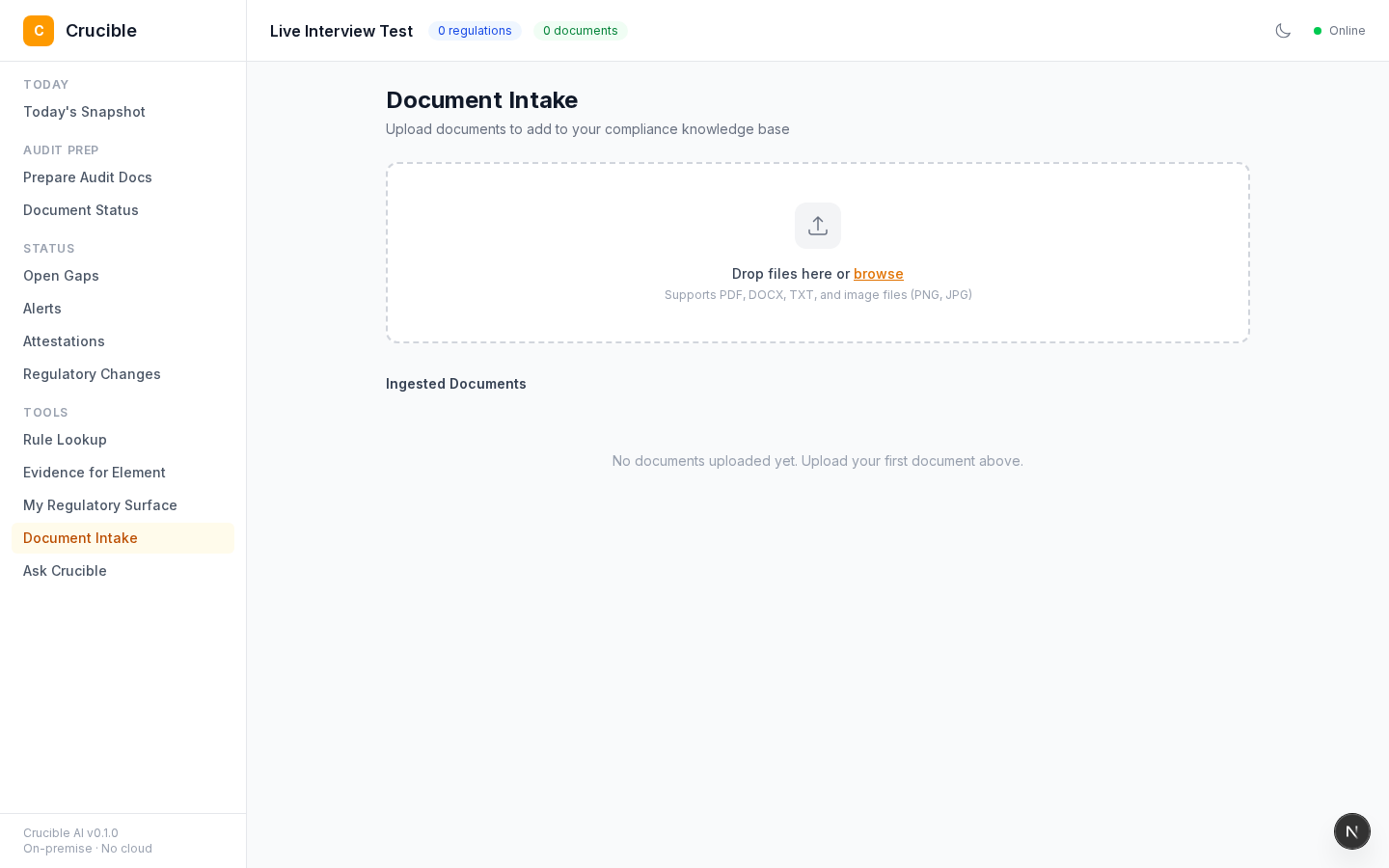Navigate to Regulatory Changes

pyautogui.click(x=92, y=374)
